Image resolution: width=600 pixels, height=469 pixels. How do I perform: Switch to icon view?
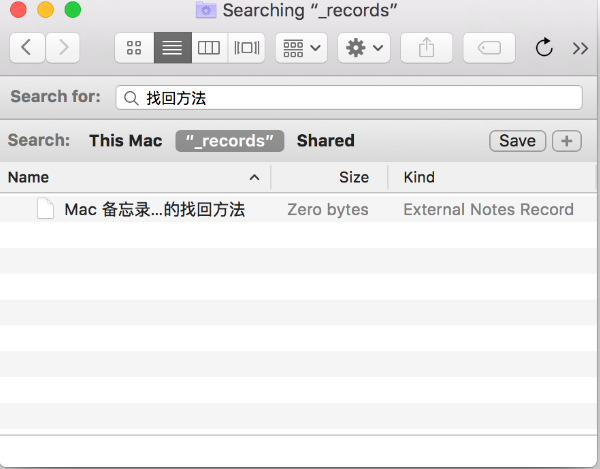point(134,47)
